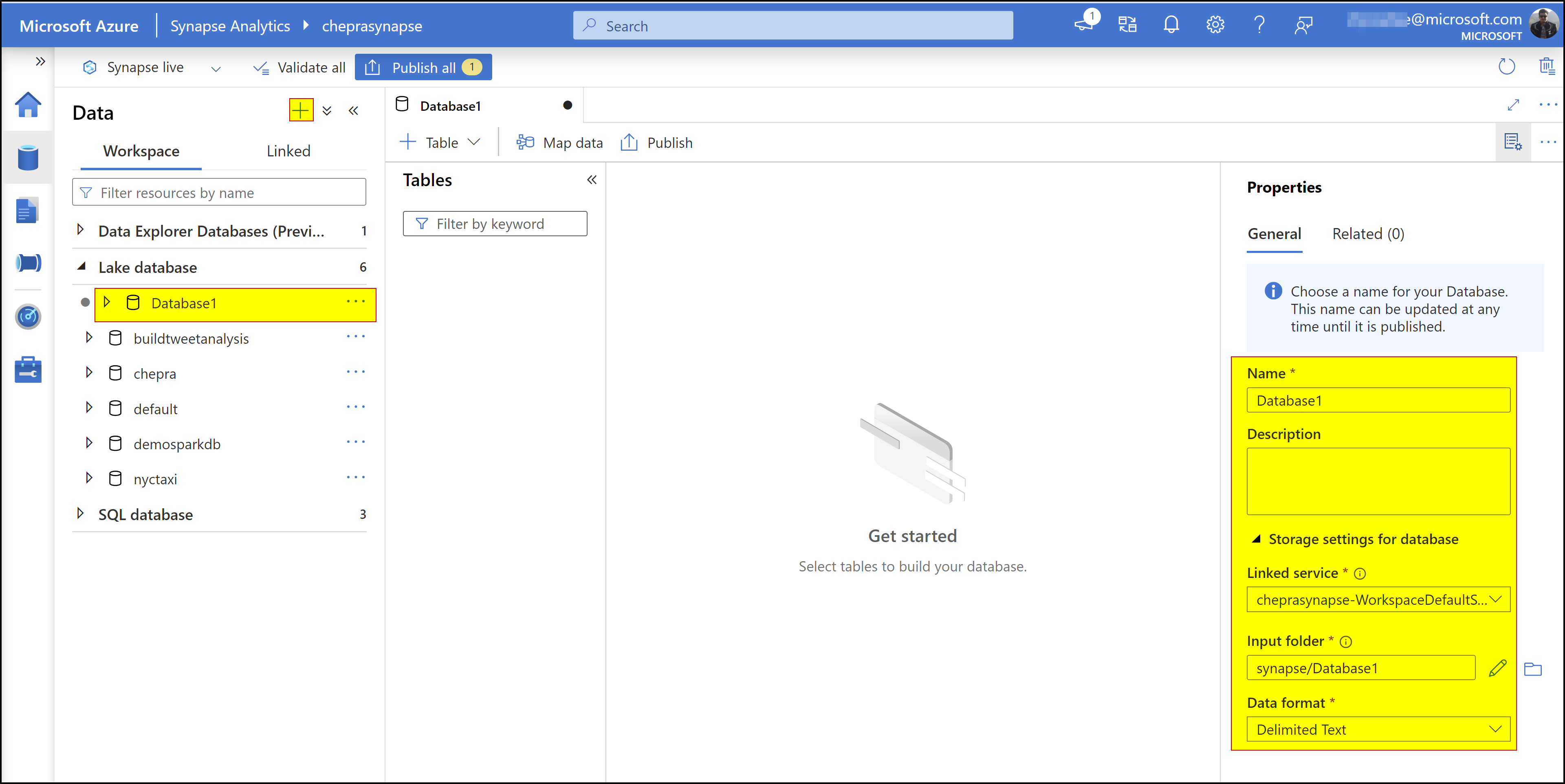The width and height of the screenshot is (1565, 784).
Task: Expand the chepra database
Action: tap(89, 372)
